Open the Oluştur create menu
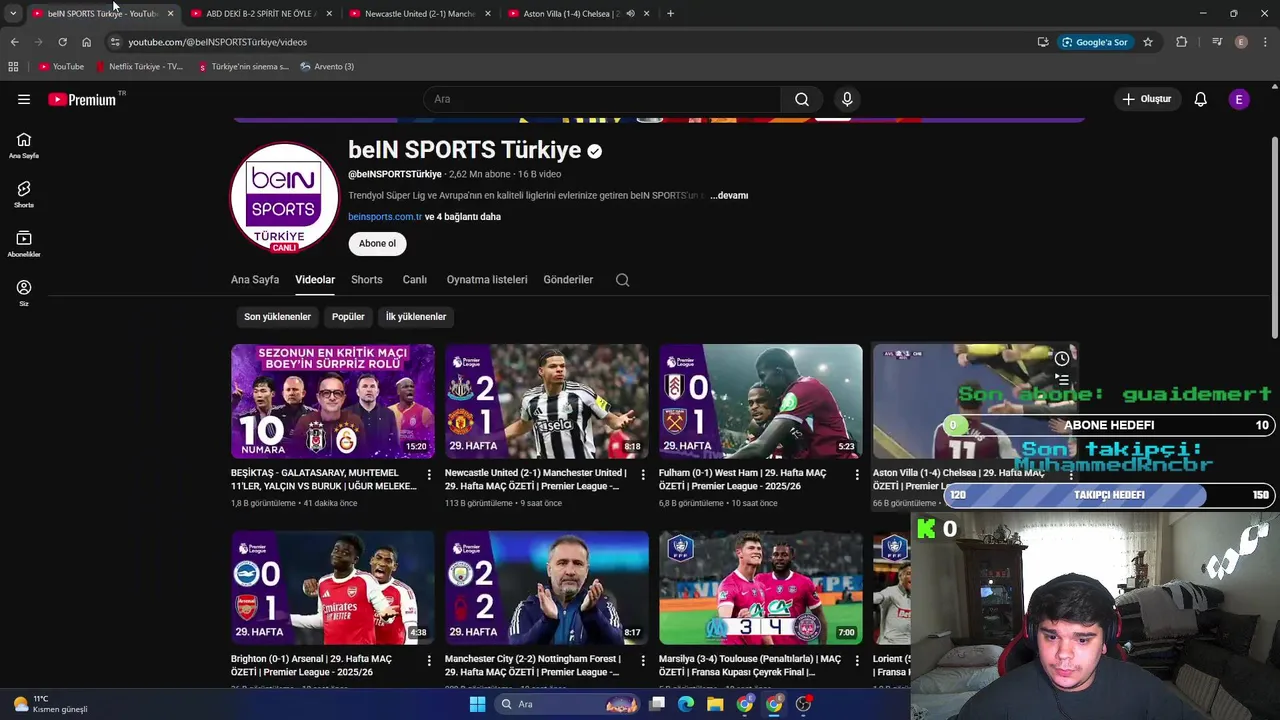The width and height of the screenshot is (1280, 720). pos(1146,99)
